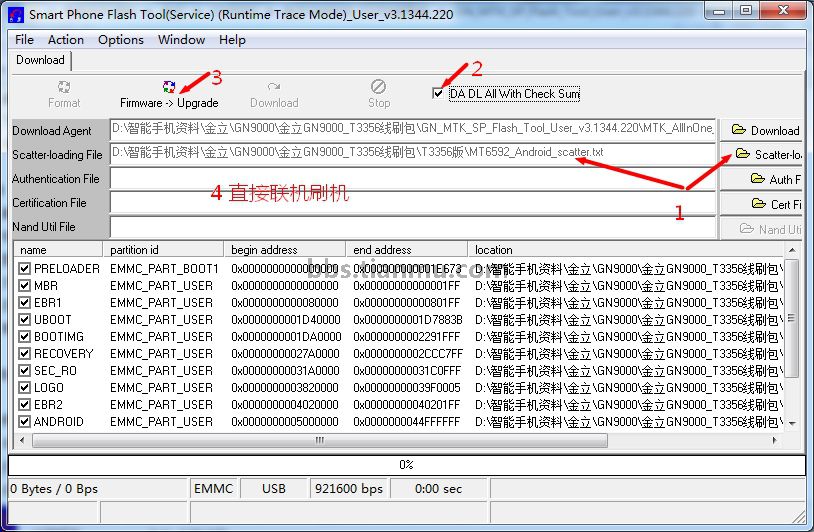Screen dimensions: 814x532
Task: Click the Authentication File input field
Action: (413, 178)
